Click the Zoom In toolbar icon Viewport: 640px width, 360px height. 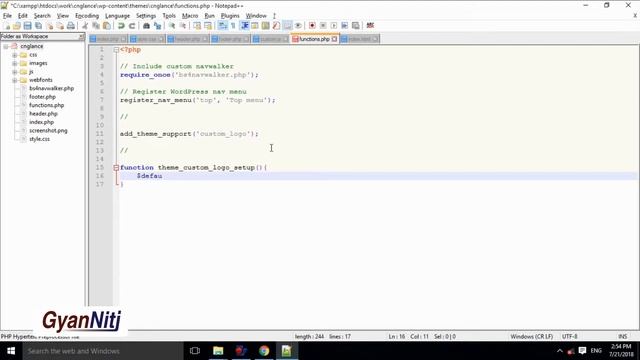(172, 26)
